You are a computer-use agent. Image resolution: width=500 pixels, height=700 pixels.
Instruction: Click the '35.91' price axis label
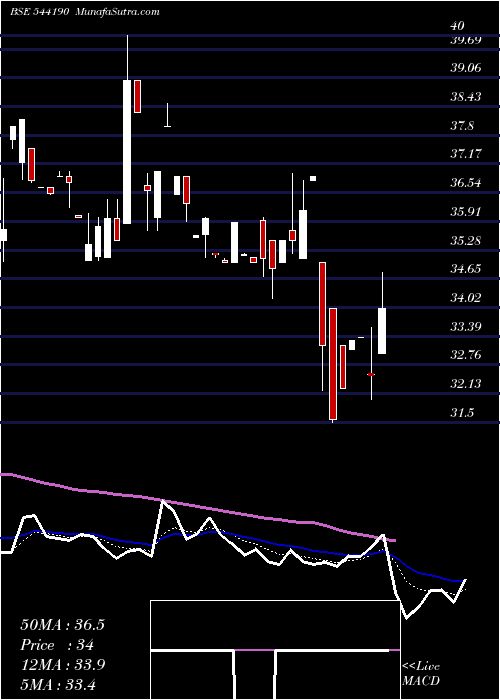point(466,212)
